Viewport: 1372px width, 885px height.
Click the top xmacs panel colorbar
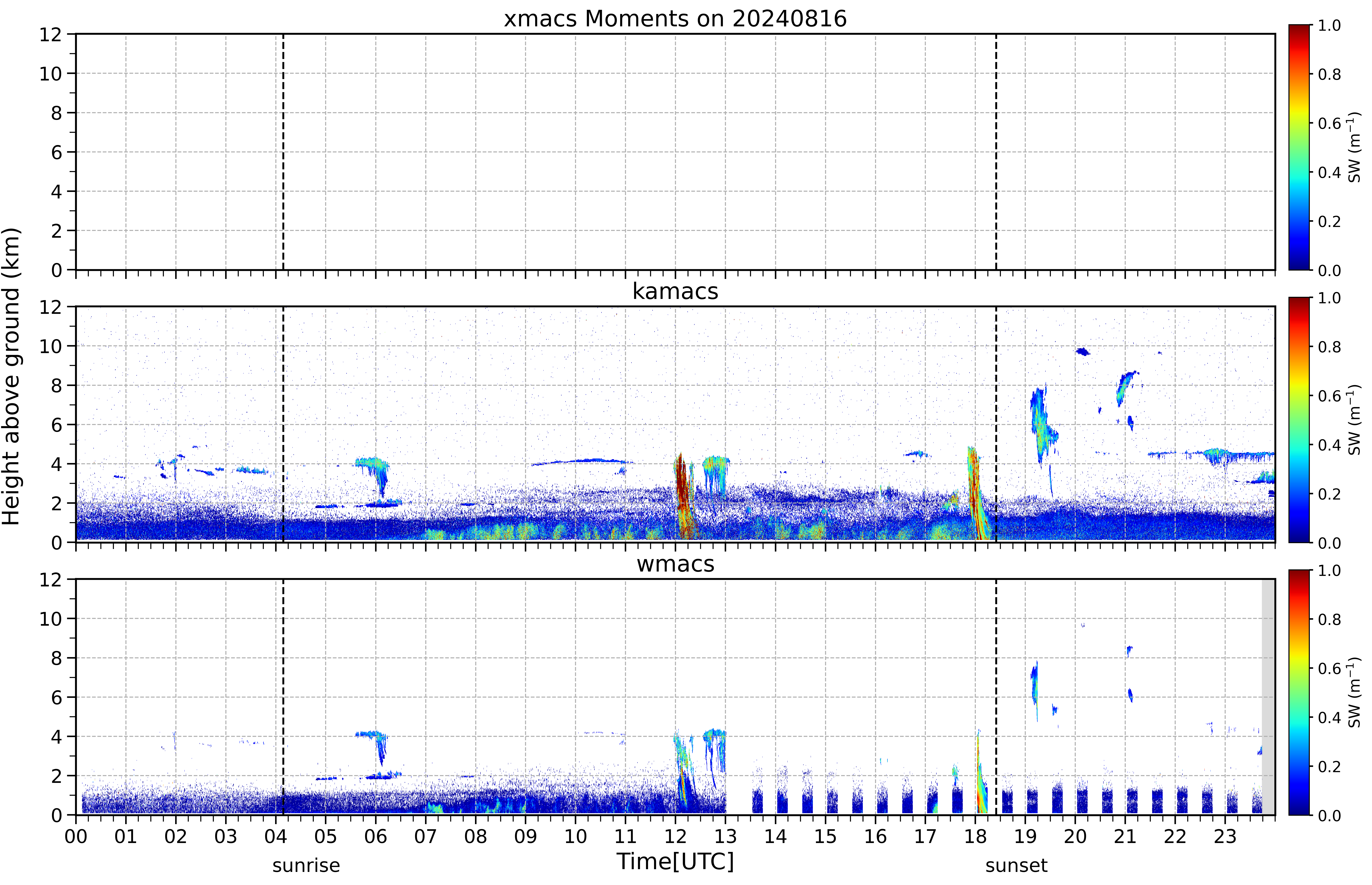pyautogui.click(x=1299, y=147)
